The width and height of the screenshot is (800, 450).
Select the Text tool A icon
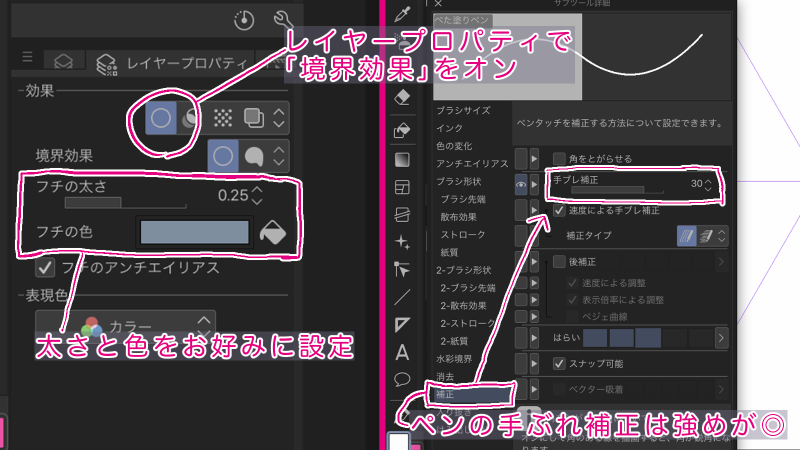[x=402, y=352]
